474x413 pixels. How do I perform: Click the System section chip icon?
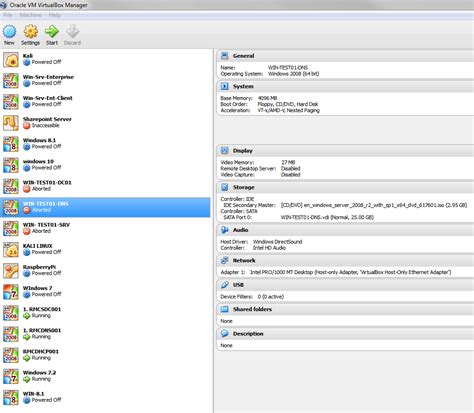tap(225, 86)
